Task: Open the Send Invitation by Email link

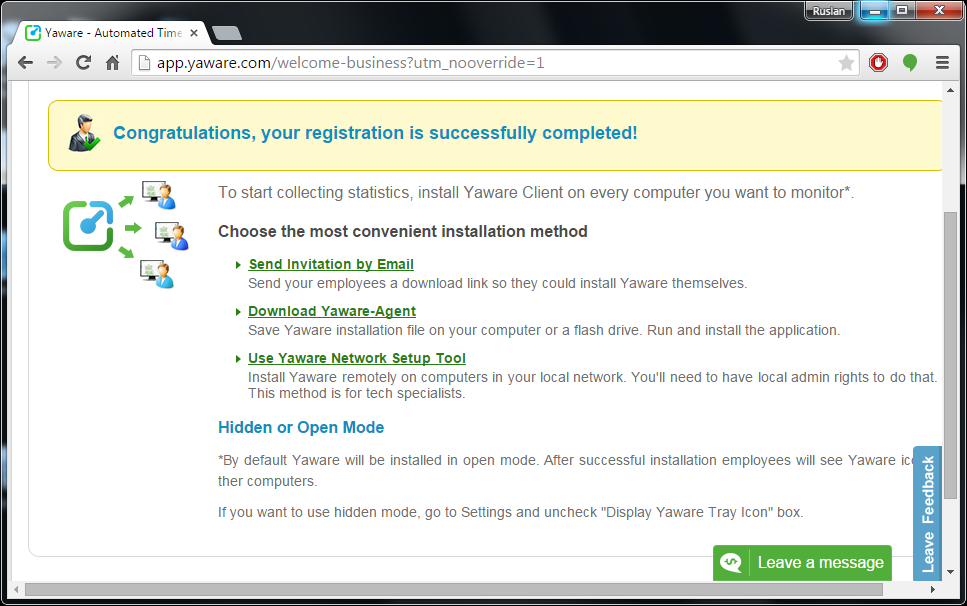Action: coord(331,265)
